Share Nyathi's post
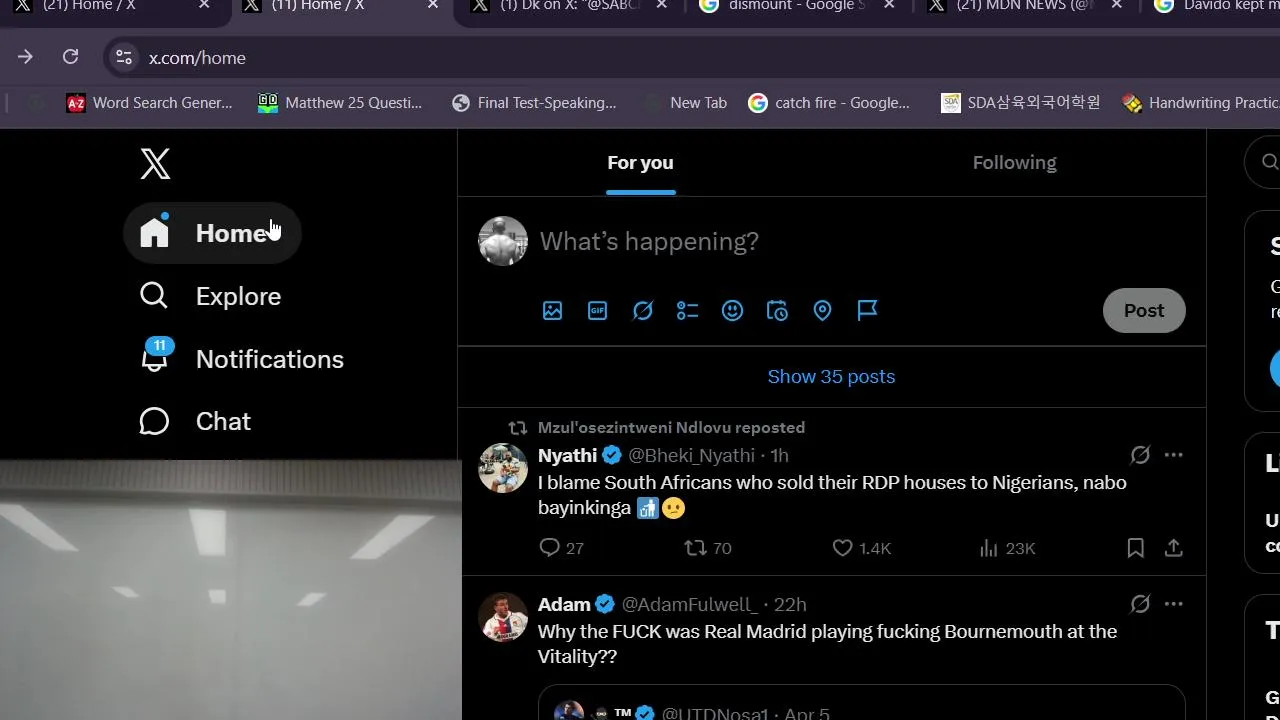This screenshot has width=1280, height=720. 1174,548
